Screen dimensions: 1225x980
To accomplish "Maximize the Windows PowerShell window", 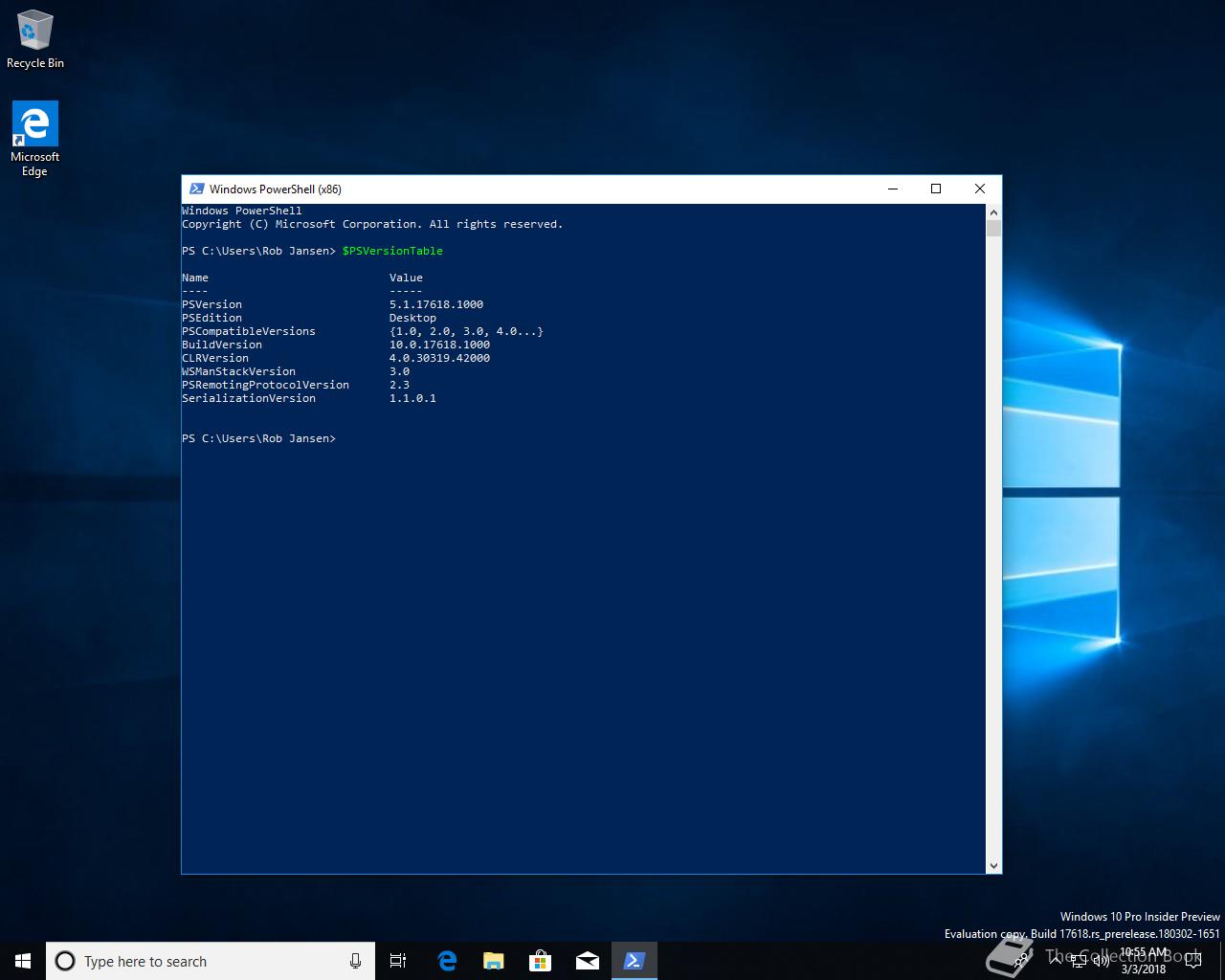I will pos(936,189).
